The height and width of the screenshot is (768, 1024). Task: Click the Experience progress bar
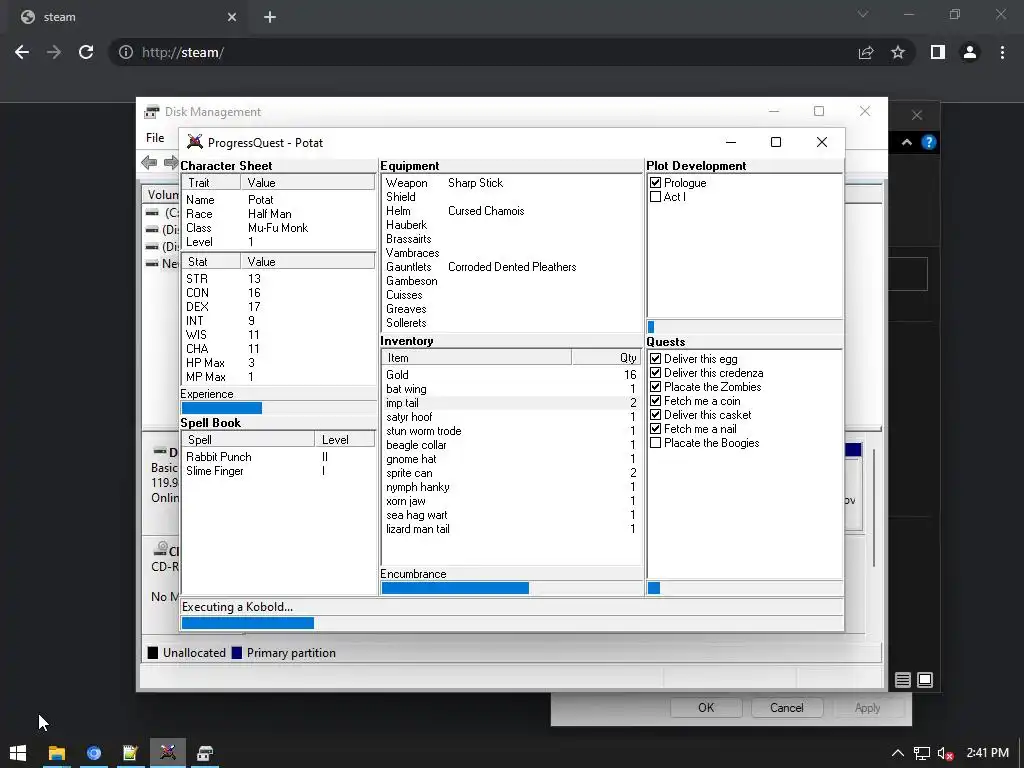pos(278,408)
